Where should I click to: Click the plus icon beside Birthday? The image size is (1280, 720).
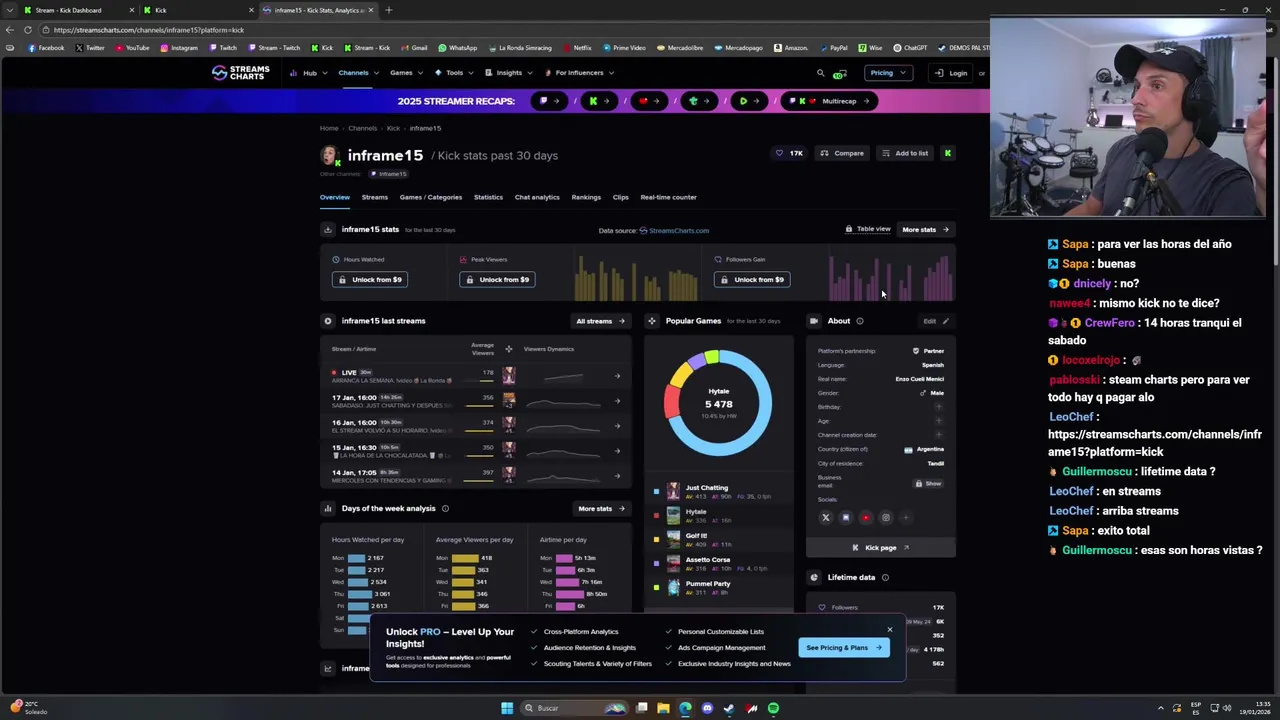coord(939,407)
